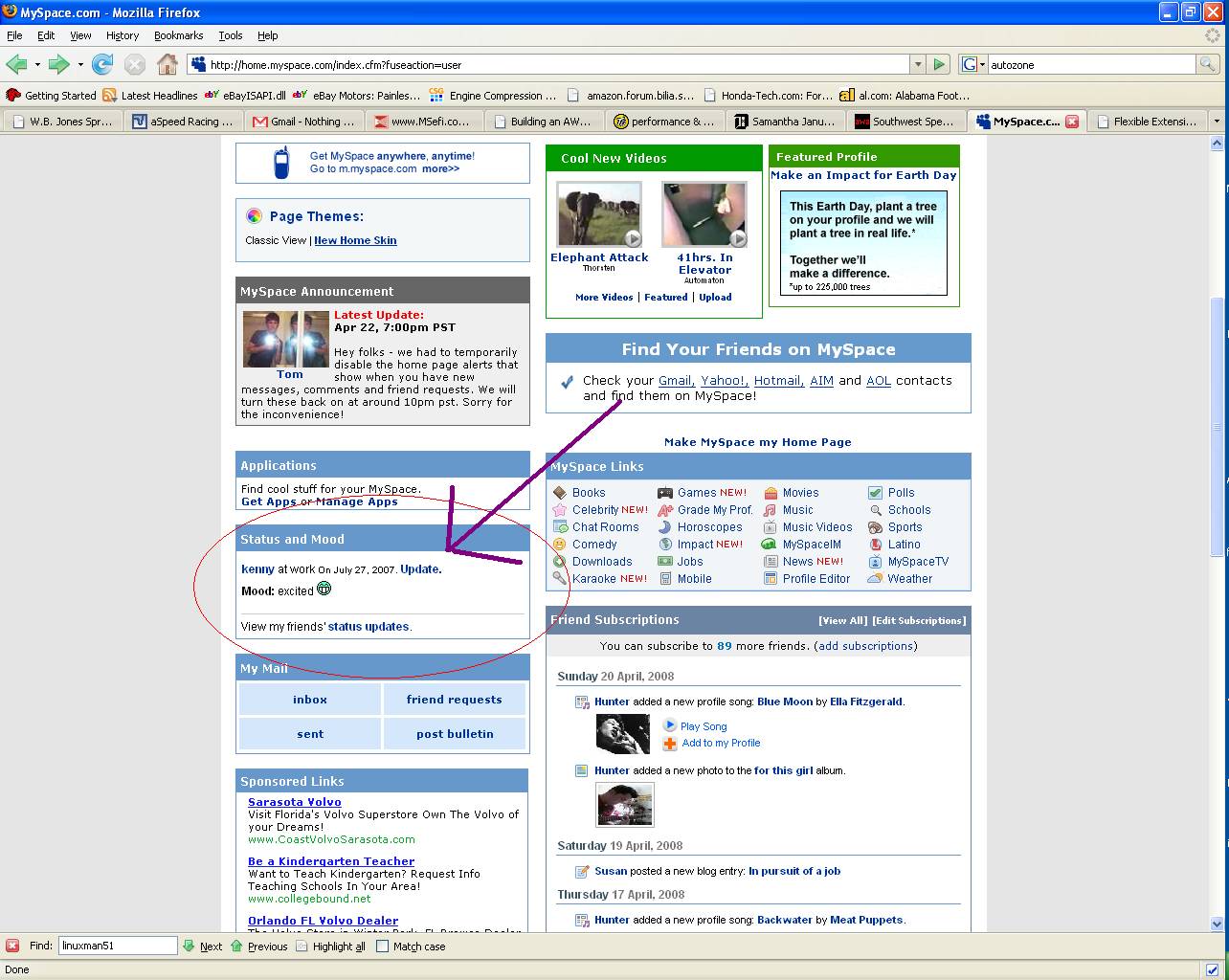Click the Sarasota Volvo sponsored link
The height and width of the screenshot is (980, 1229).
coord(295,802)
